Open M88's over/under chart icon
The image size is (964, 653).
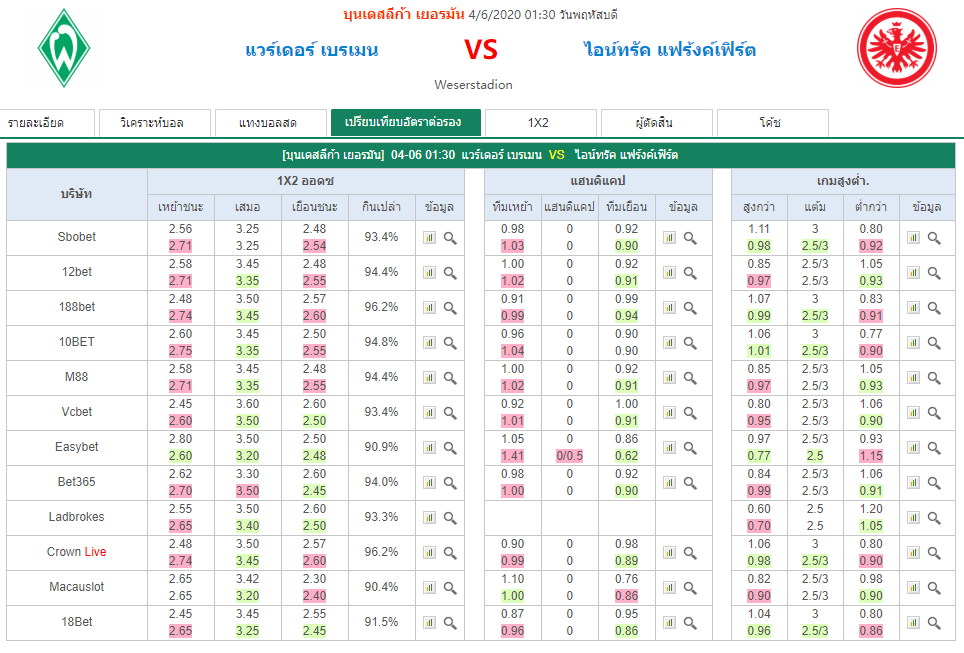914,378
